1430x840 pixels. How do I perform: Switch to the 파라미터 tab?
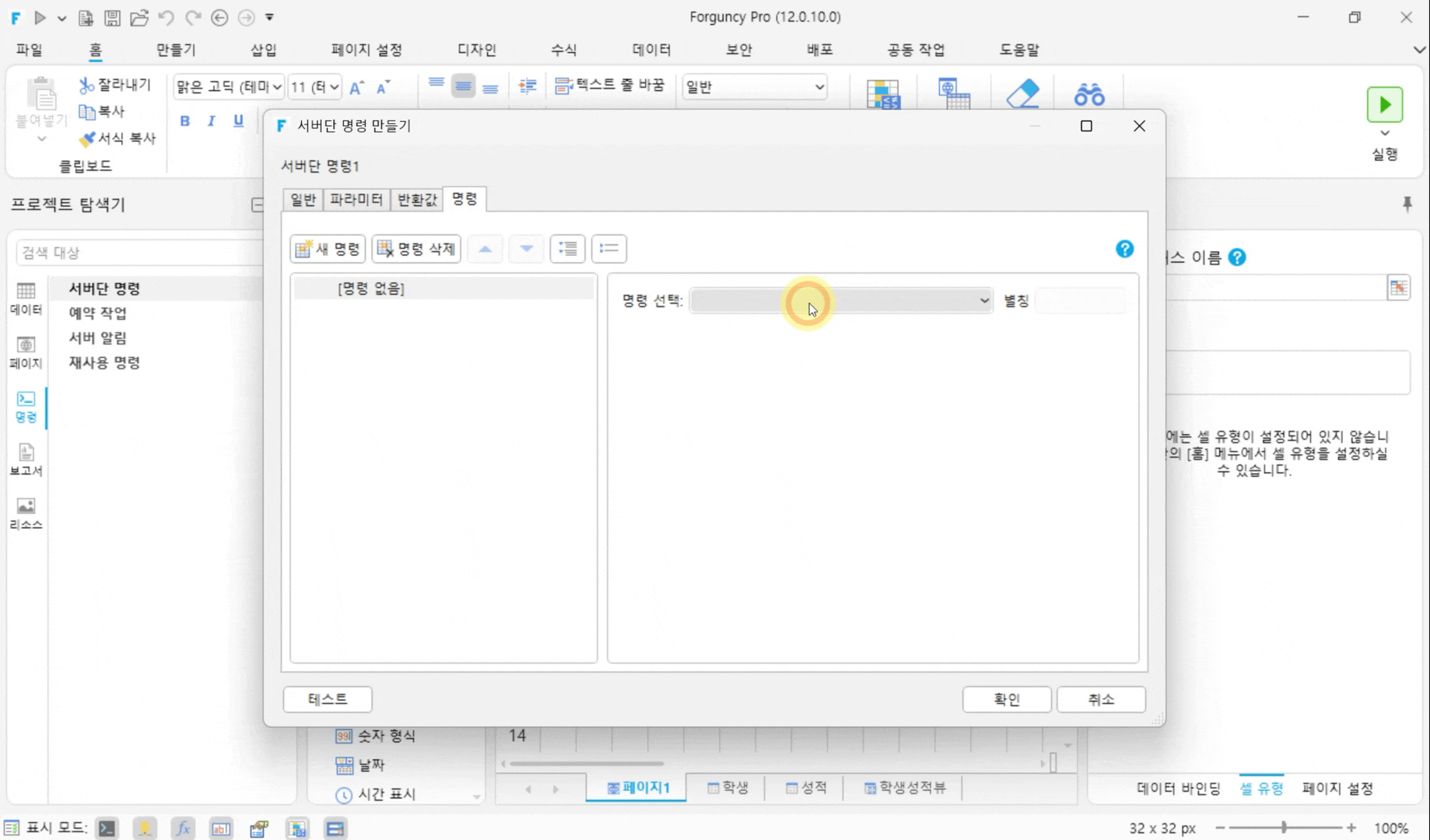356,200
